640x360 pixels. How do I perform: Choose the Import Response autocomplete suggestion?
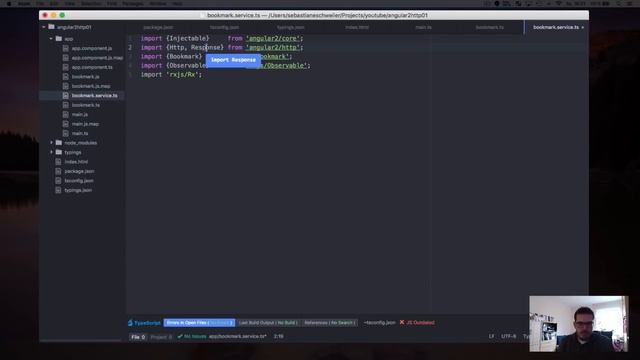[x=233, y=60]
